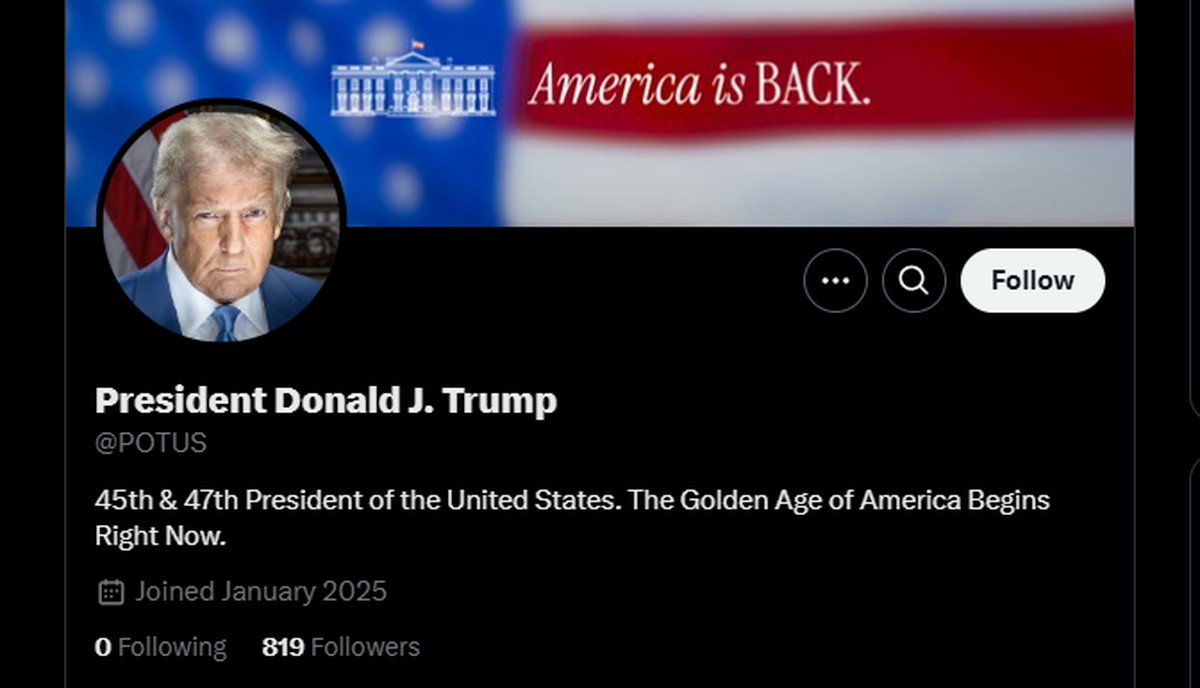Click display name President Donald J. Trump
The image size is (1200, 688).
[326, 401]
